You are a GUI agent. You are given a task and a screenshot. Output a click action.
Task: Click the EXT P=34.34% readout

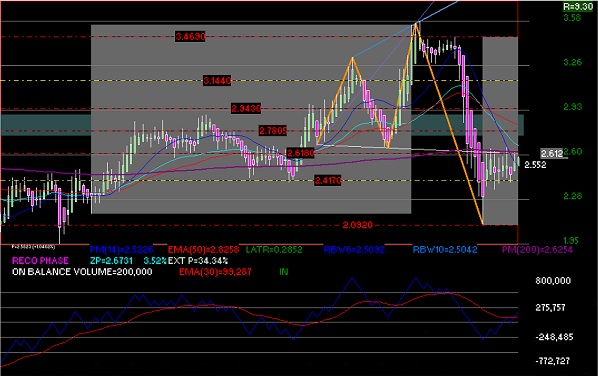coord(198,261)
